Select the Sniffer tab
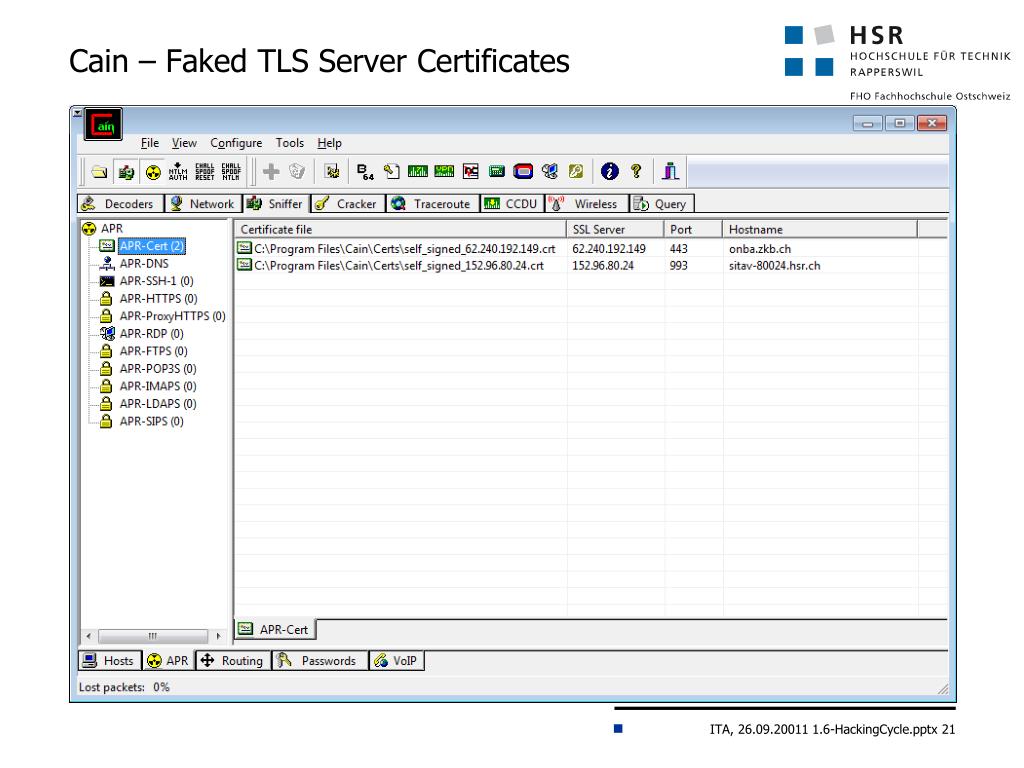This screenshot has width=1024, height=768. (276, 204)
